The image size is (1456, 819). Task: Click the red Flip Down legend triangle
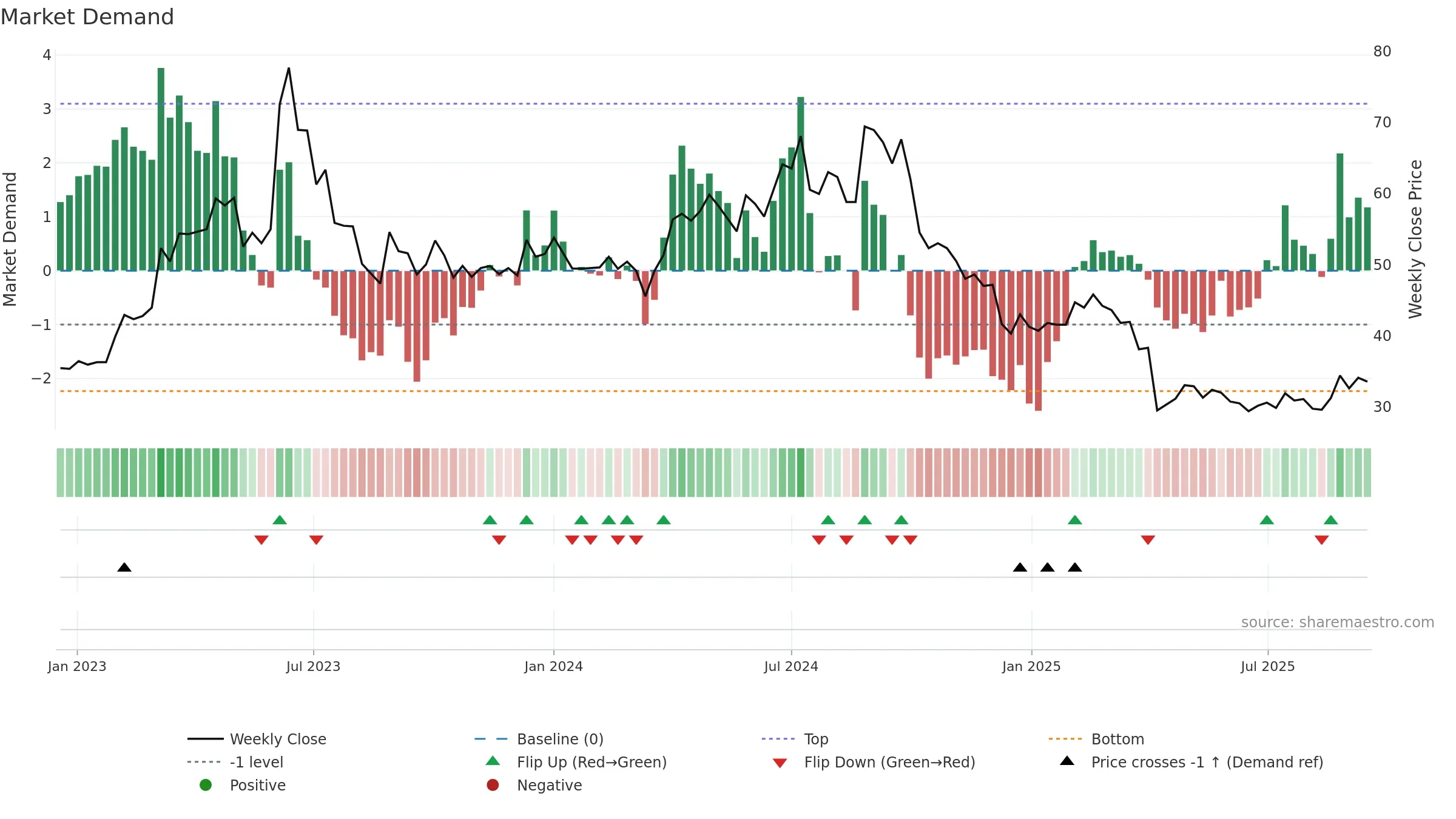tap(780, 763)
